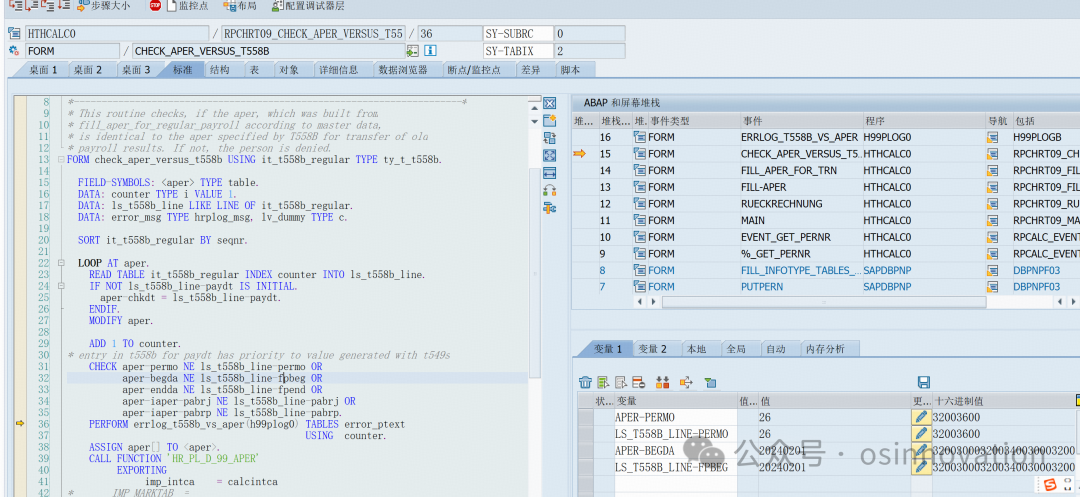Collapse the FORM block at line 13
Screen dimensions: 1080x497
click(61, 160)
